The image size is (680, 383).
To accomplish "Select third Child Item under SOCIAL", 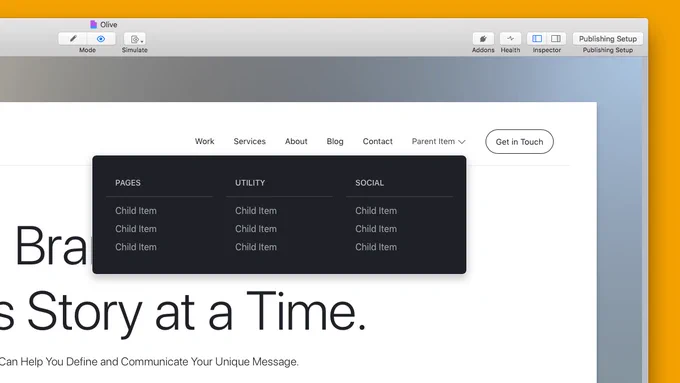I will [x=376, y=247].
